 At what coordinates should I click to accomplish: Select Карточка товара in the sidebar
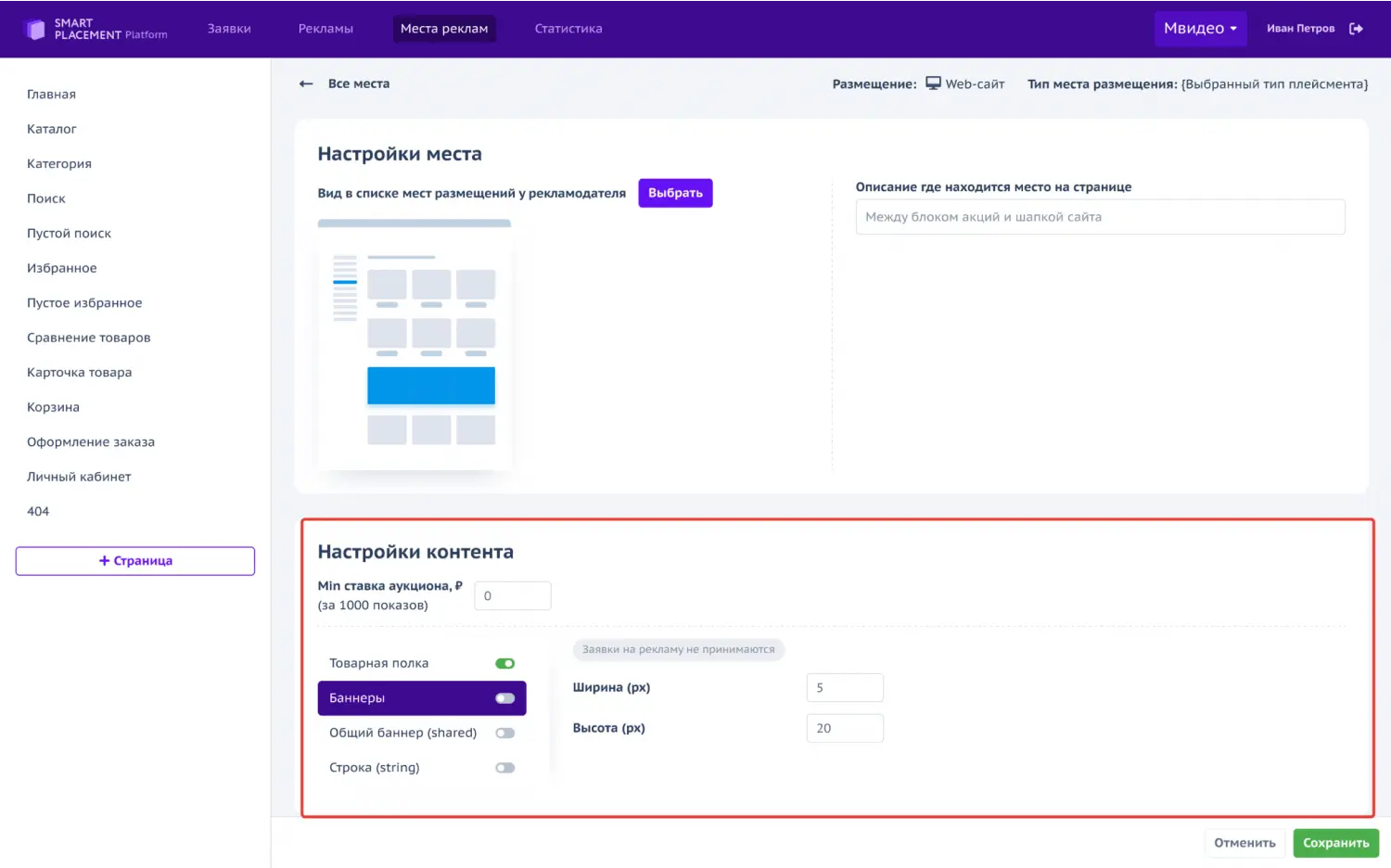[x=80, y=373]
